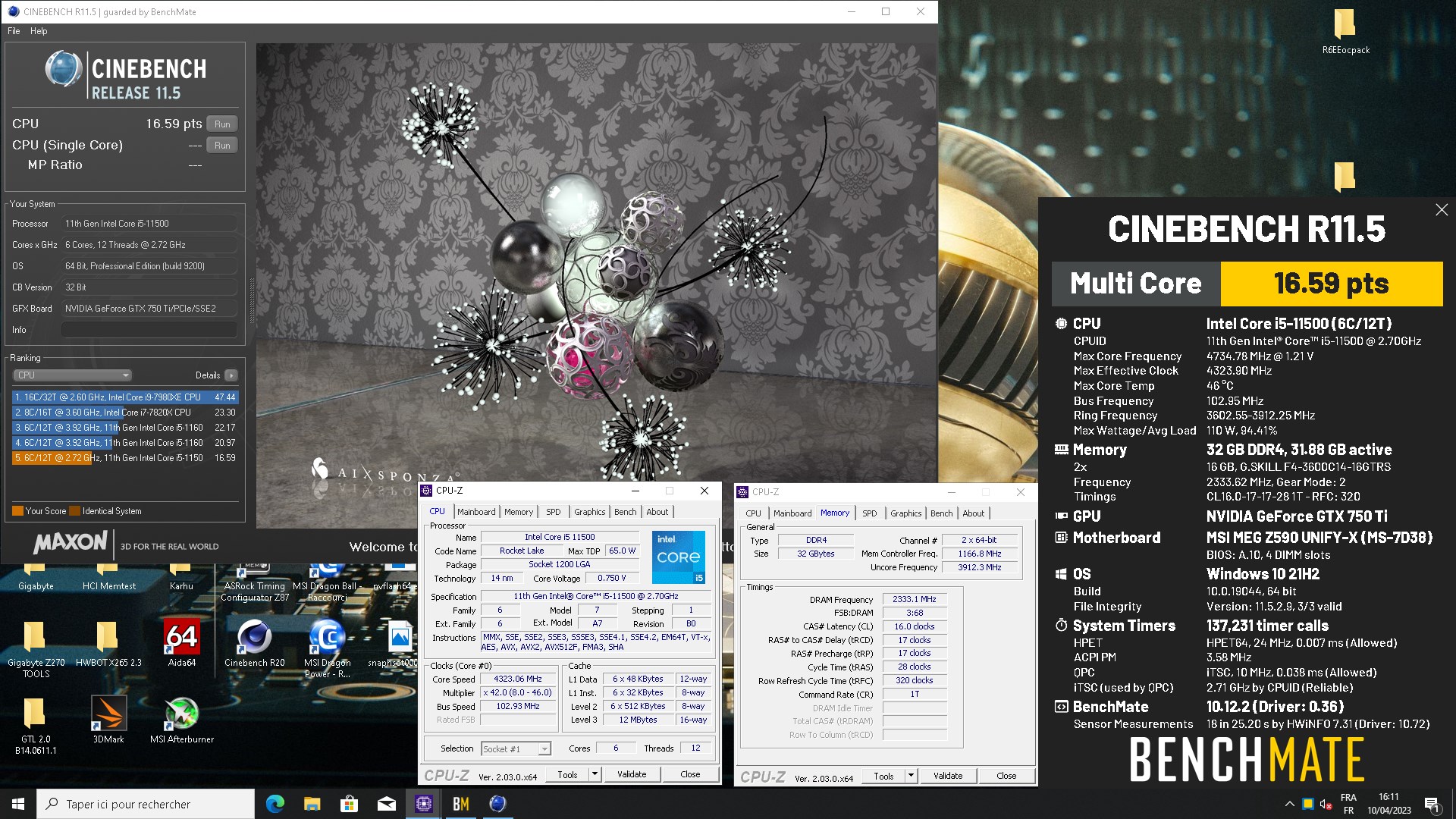Open Microsoft Store from taskbar
1456x819 pixels.
[349, 804]
